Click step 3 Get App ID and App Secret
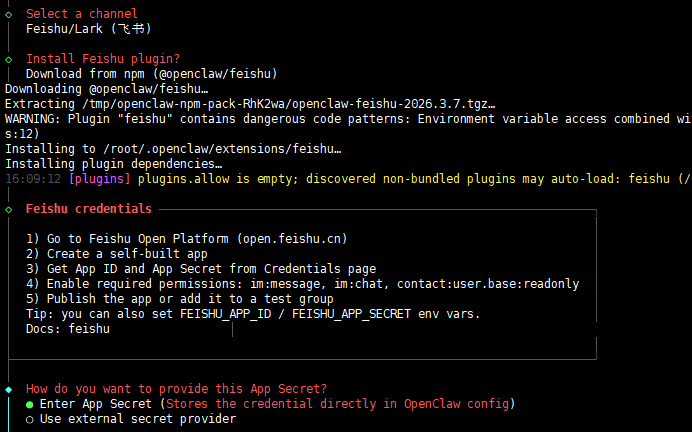The image size is (692, 432). coord(201,269)
